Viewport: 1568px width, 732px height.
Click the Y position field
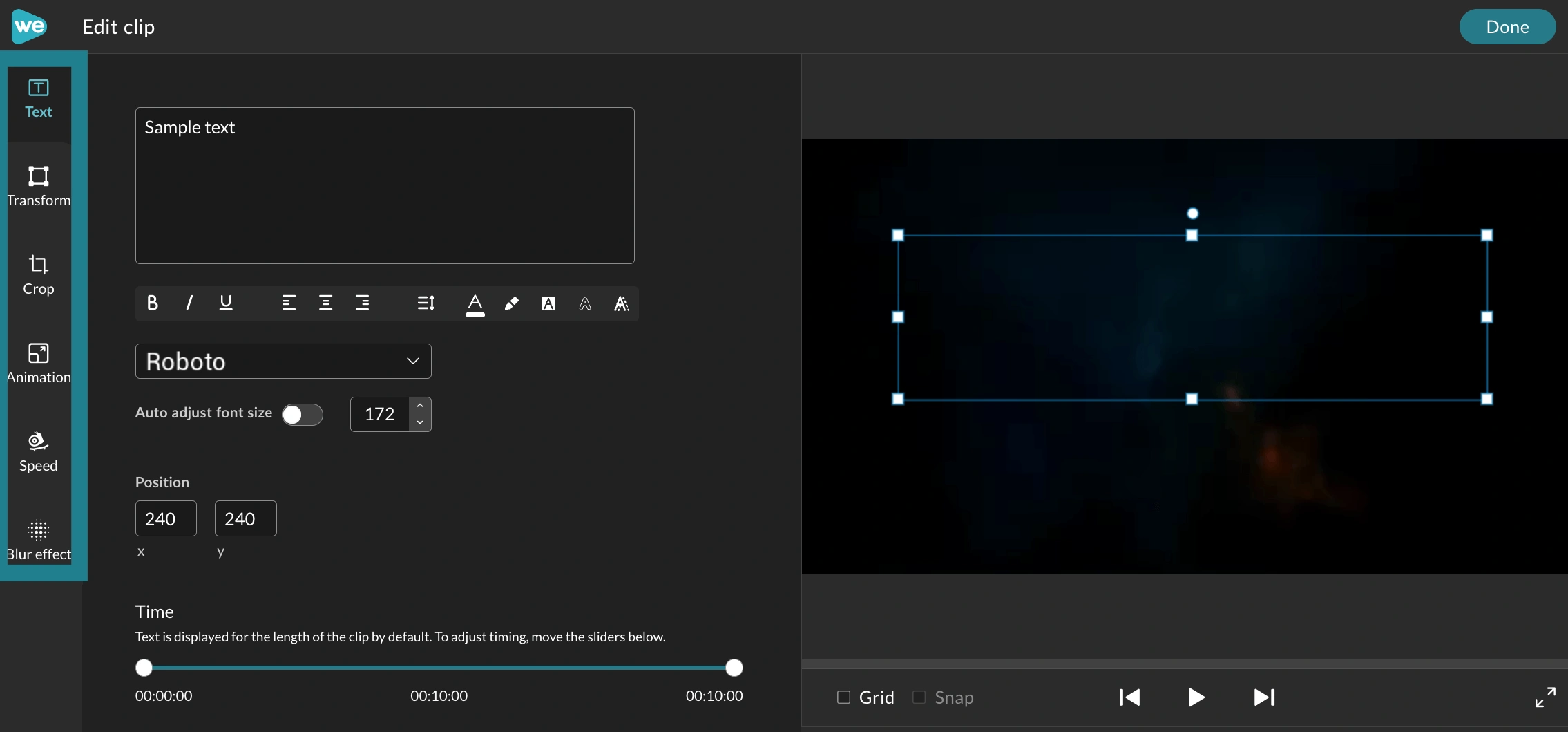click(245, 518)
